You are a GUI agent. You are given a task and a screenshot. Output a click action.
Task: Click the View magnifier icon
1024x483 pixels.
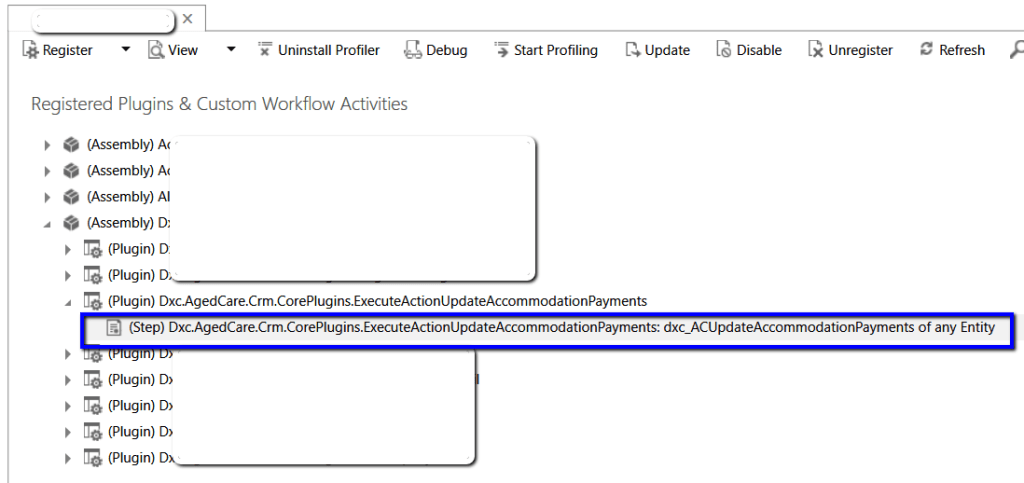[156, 50]
